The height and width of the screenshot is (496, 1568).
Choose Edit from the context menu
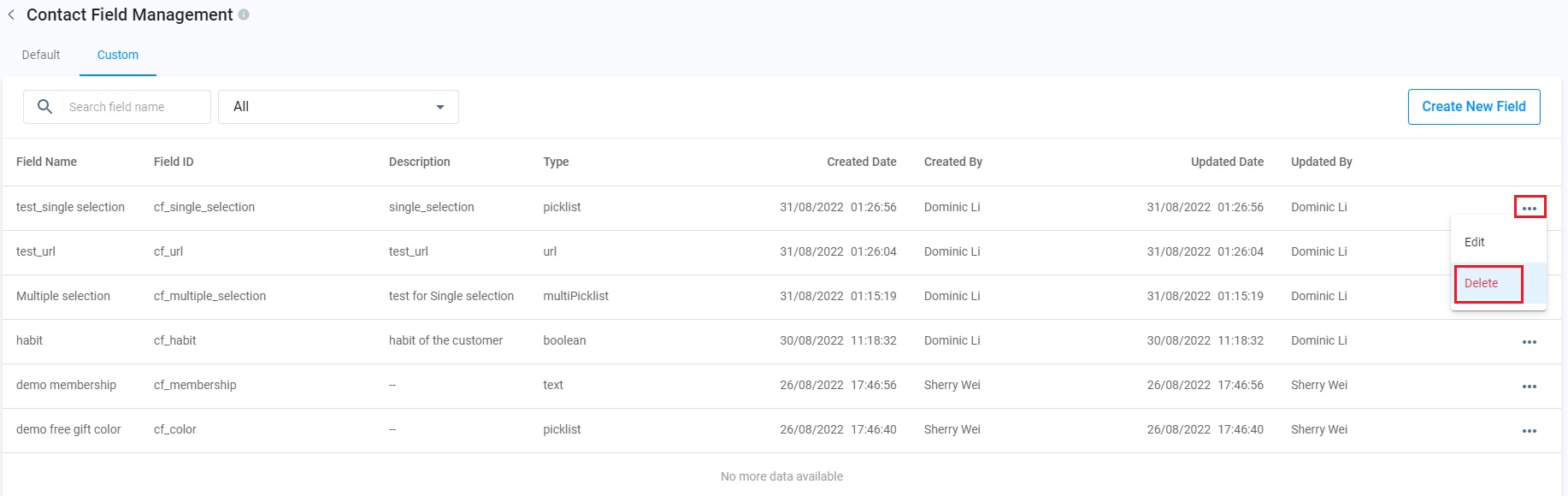1475,242
